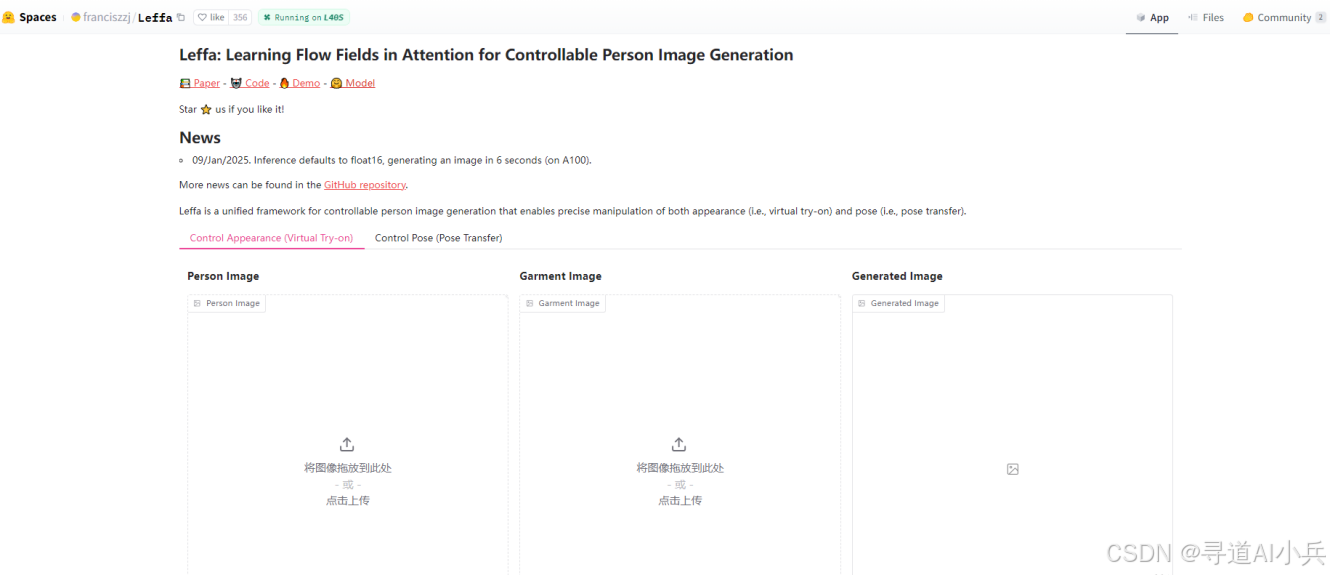
Task: Like the Leffa space
Action: [x=211, y=17]
